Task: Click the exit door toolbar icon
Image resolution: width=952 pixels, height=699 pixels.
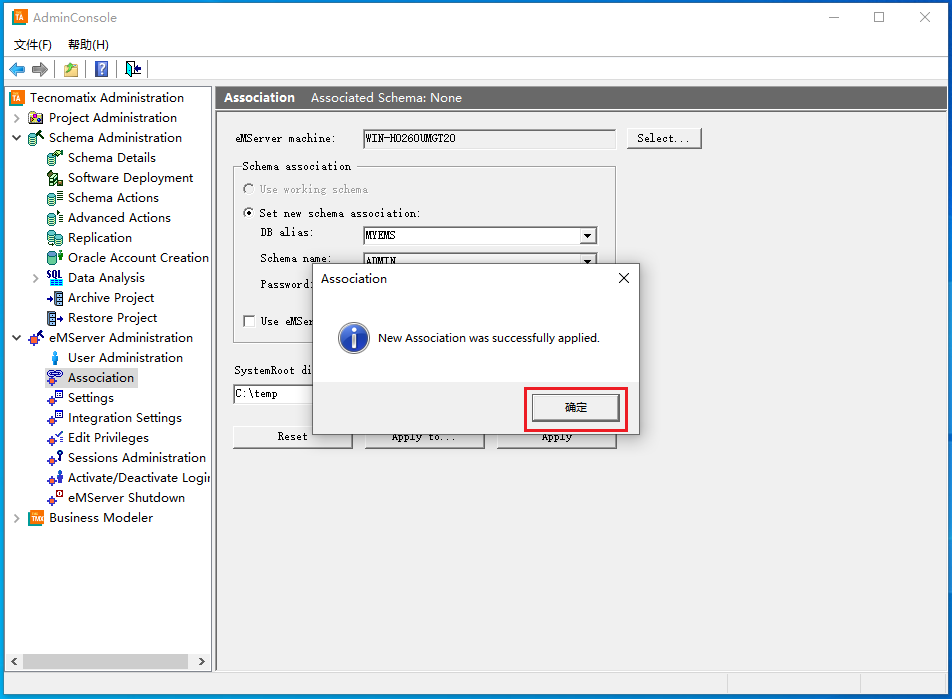Action: tap(133, 69)
